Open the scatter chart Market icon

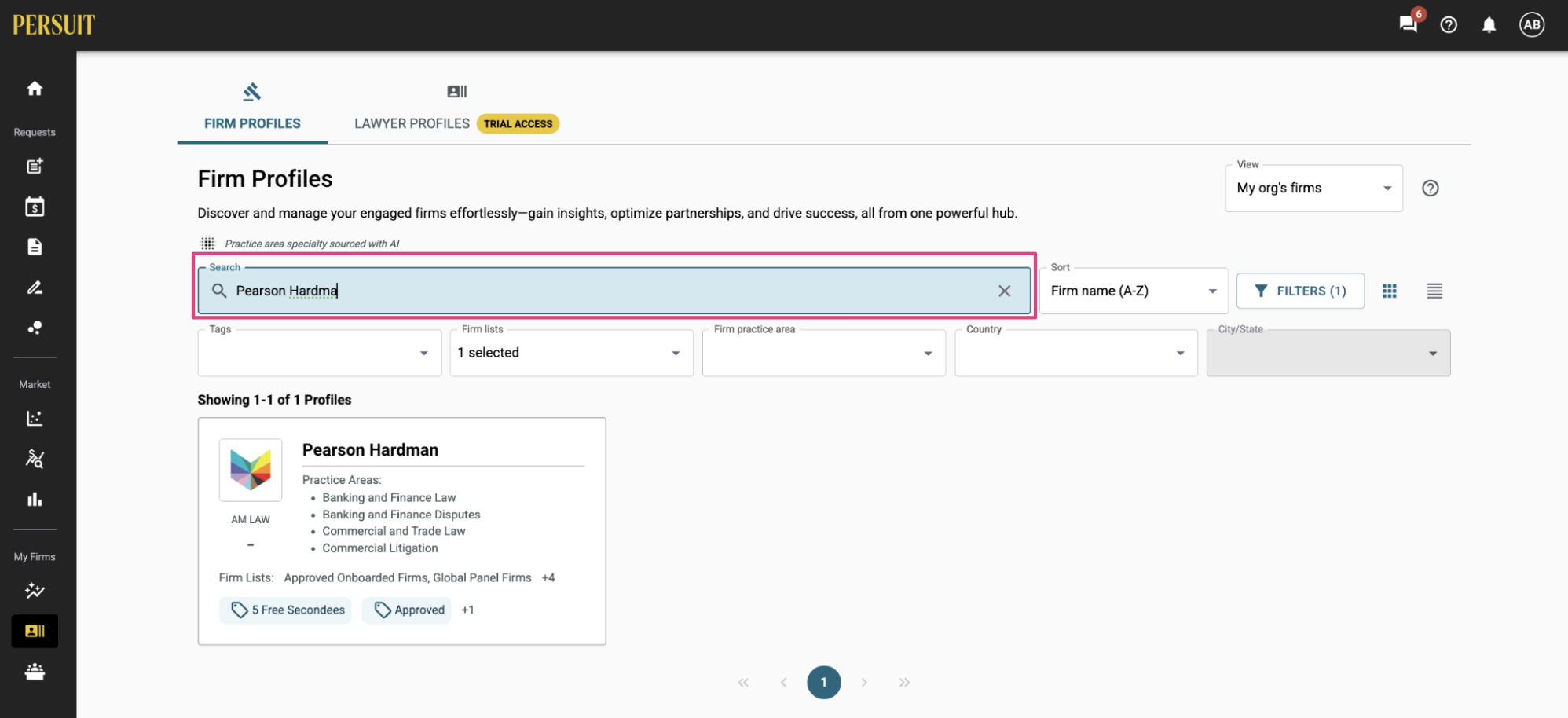[35, 418]
